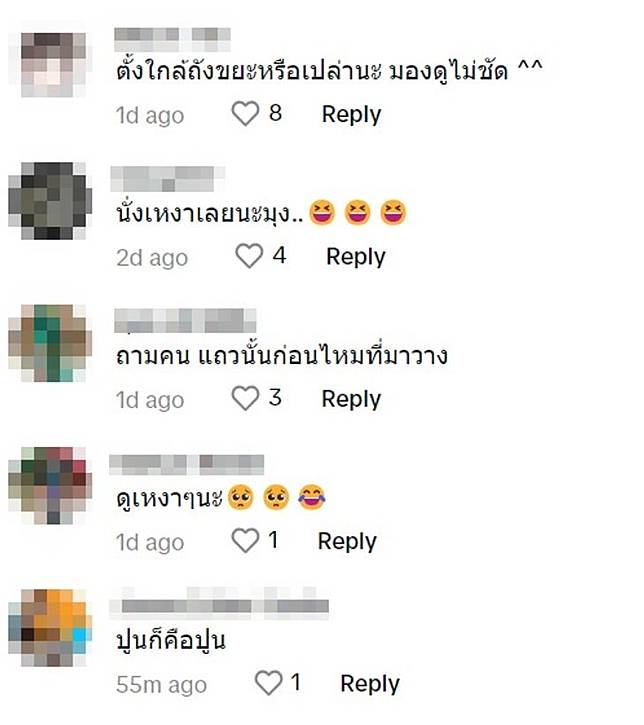Reply to the 2d ago comment
The width and height of the screenshot is (644, 725).
pyautogui.click(x=356, y=257)
